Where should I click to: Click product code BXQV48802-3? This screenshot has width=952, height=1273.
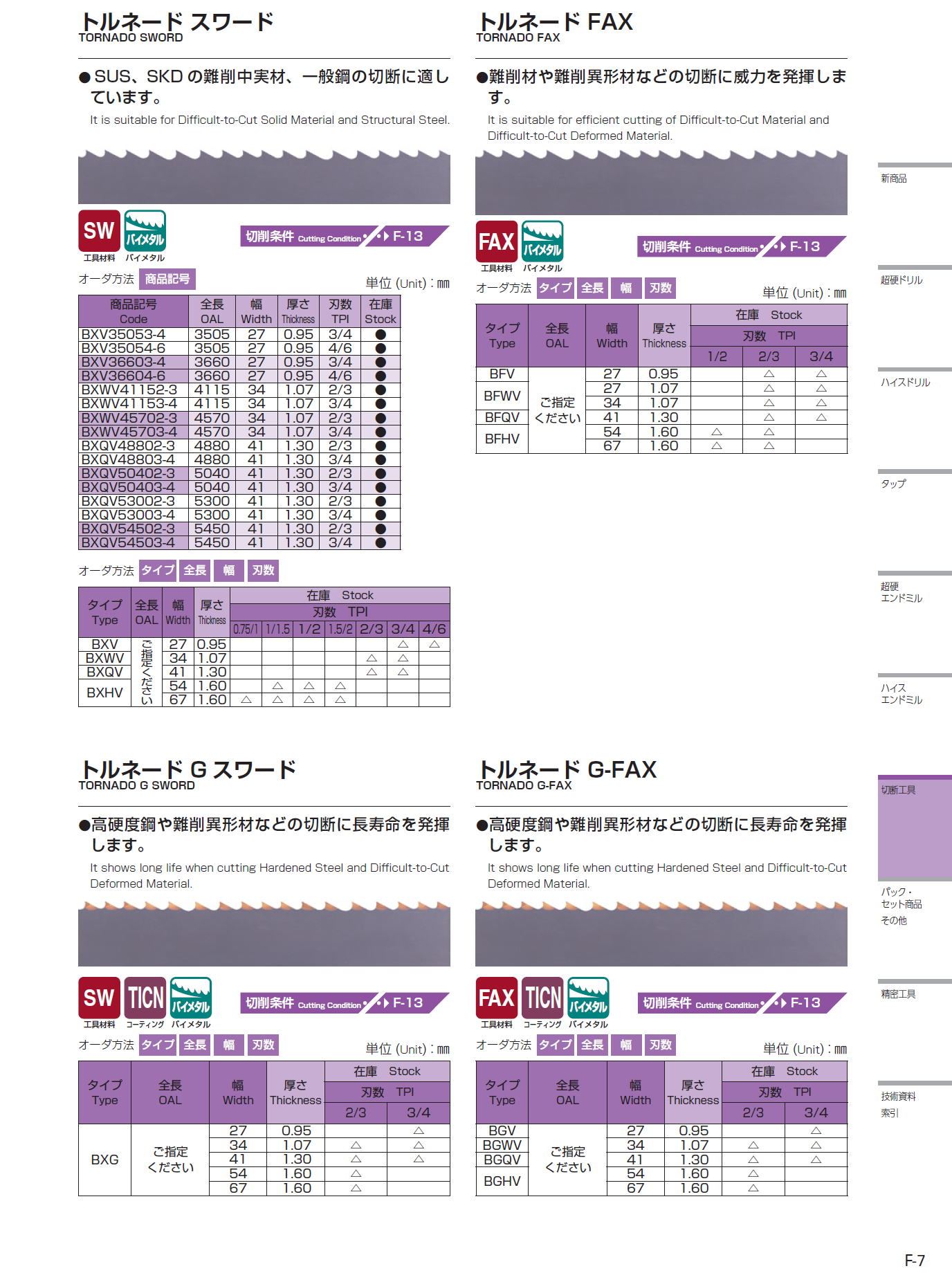tap(134, 446)
